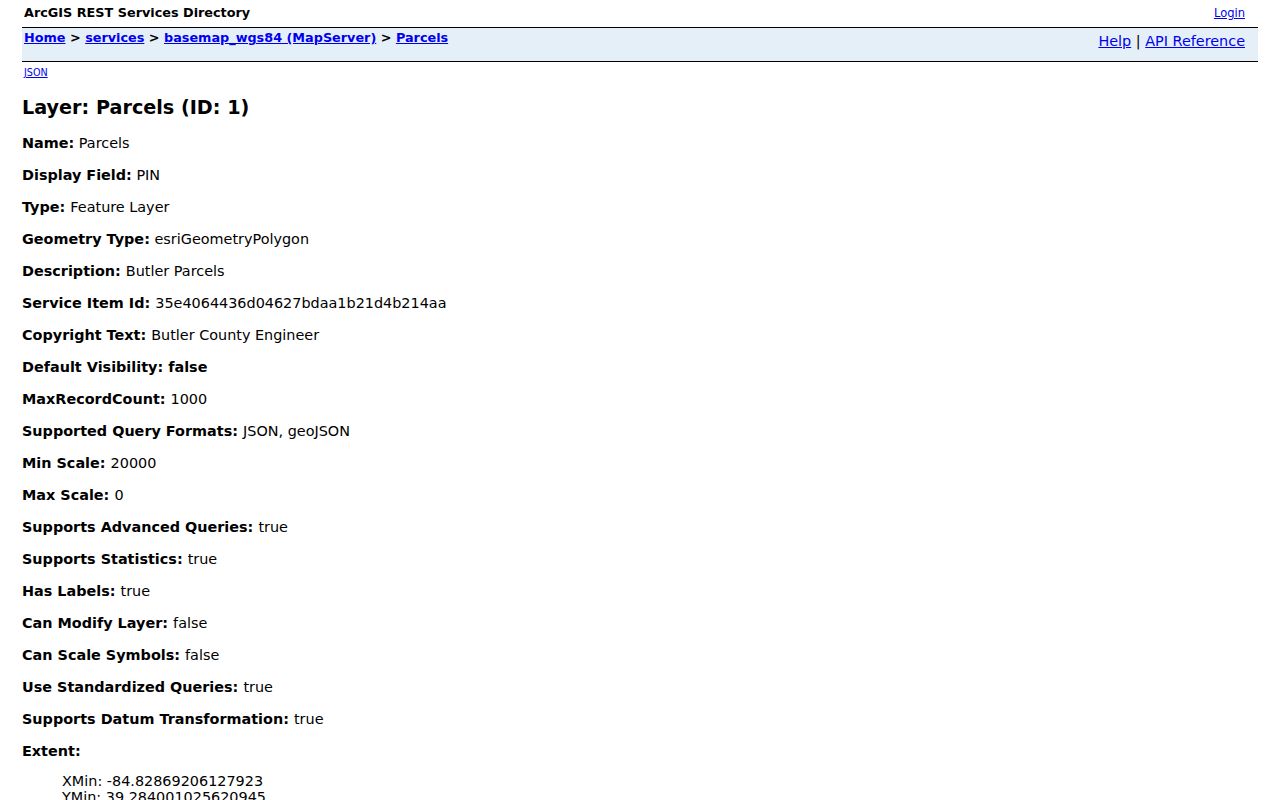Select the Default Visibility: false line
Screen dimensions: 1280x800
click(x=115, y=367)
